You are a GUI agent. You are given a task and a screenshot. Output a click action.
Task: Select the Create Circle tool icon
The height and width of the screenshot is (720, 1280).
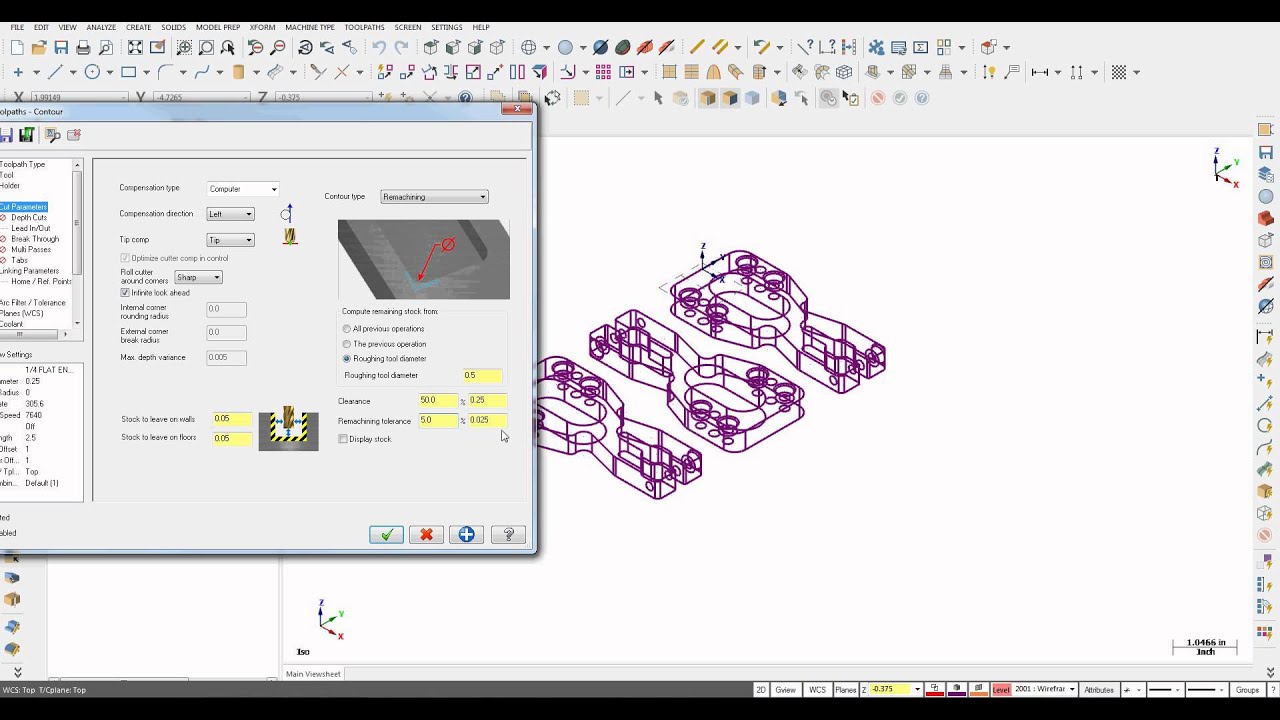pyautogui.click(x=92, y=72)
